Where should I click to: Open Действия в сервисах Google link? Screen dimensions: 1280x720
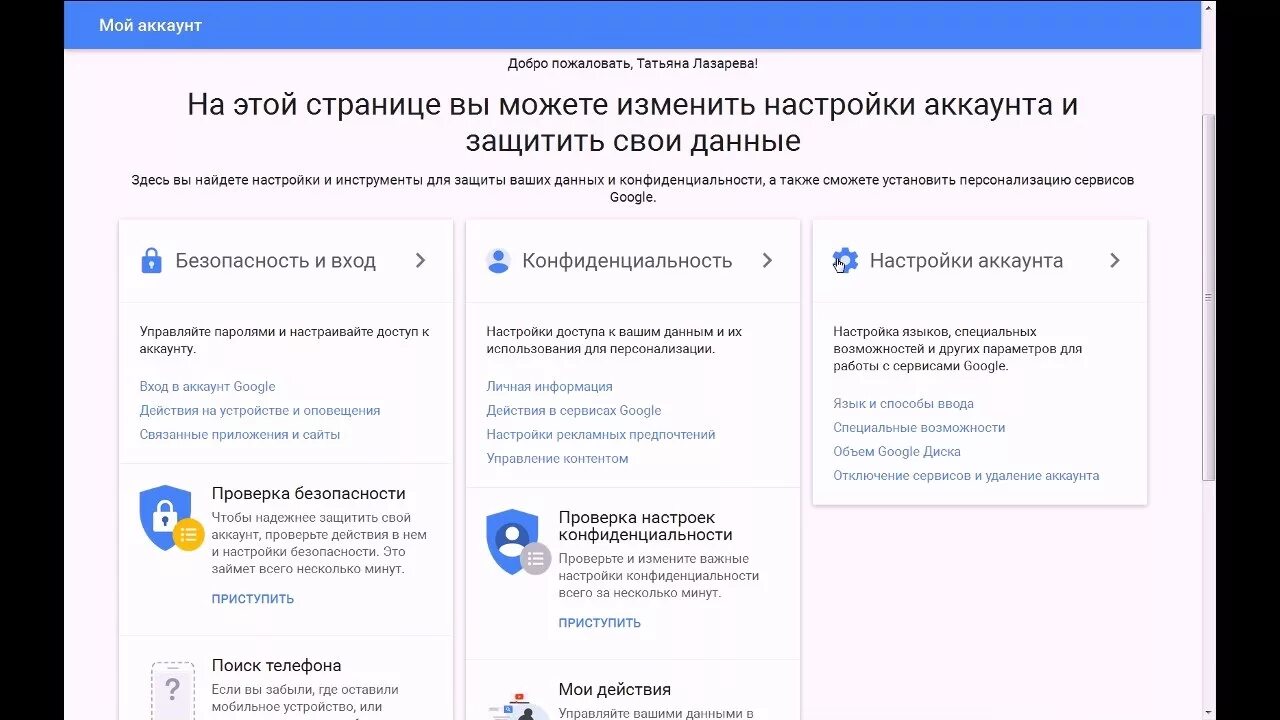point(574,411)
